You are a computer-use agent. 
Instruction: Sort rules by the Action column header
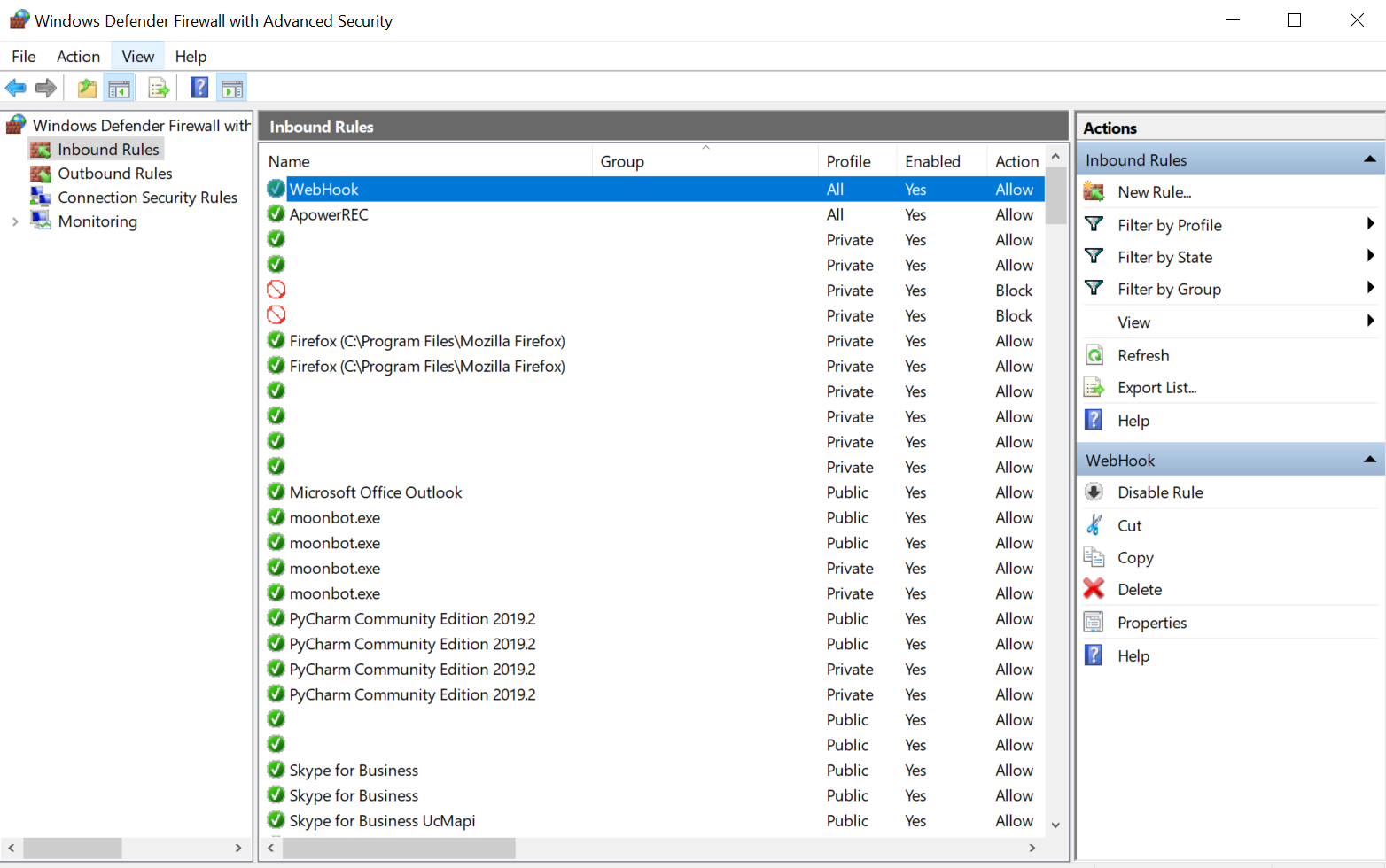pos(1016,161)
